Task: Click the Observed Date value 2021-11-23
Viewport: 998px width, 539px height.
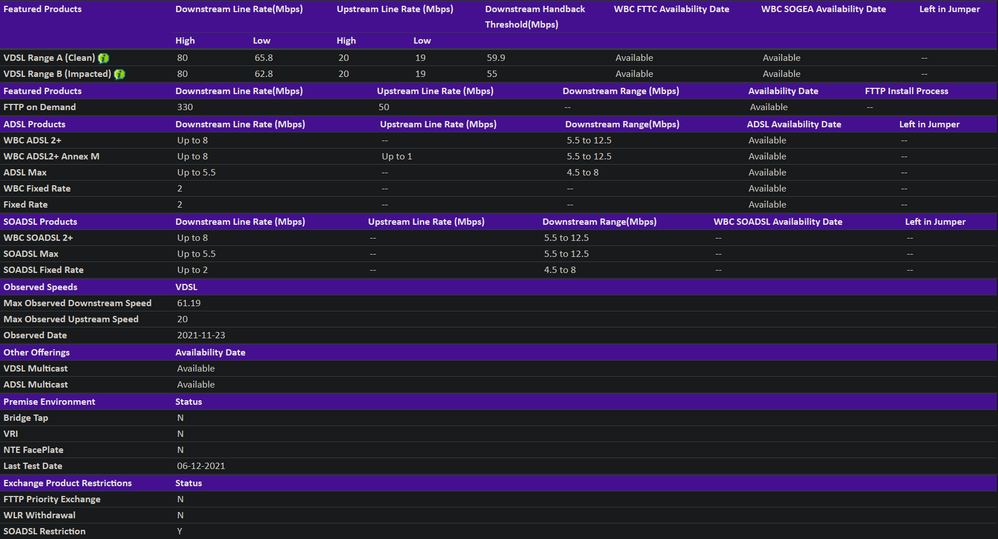Action: click(198, 335)
